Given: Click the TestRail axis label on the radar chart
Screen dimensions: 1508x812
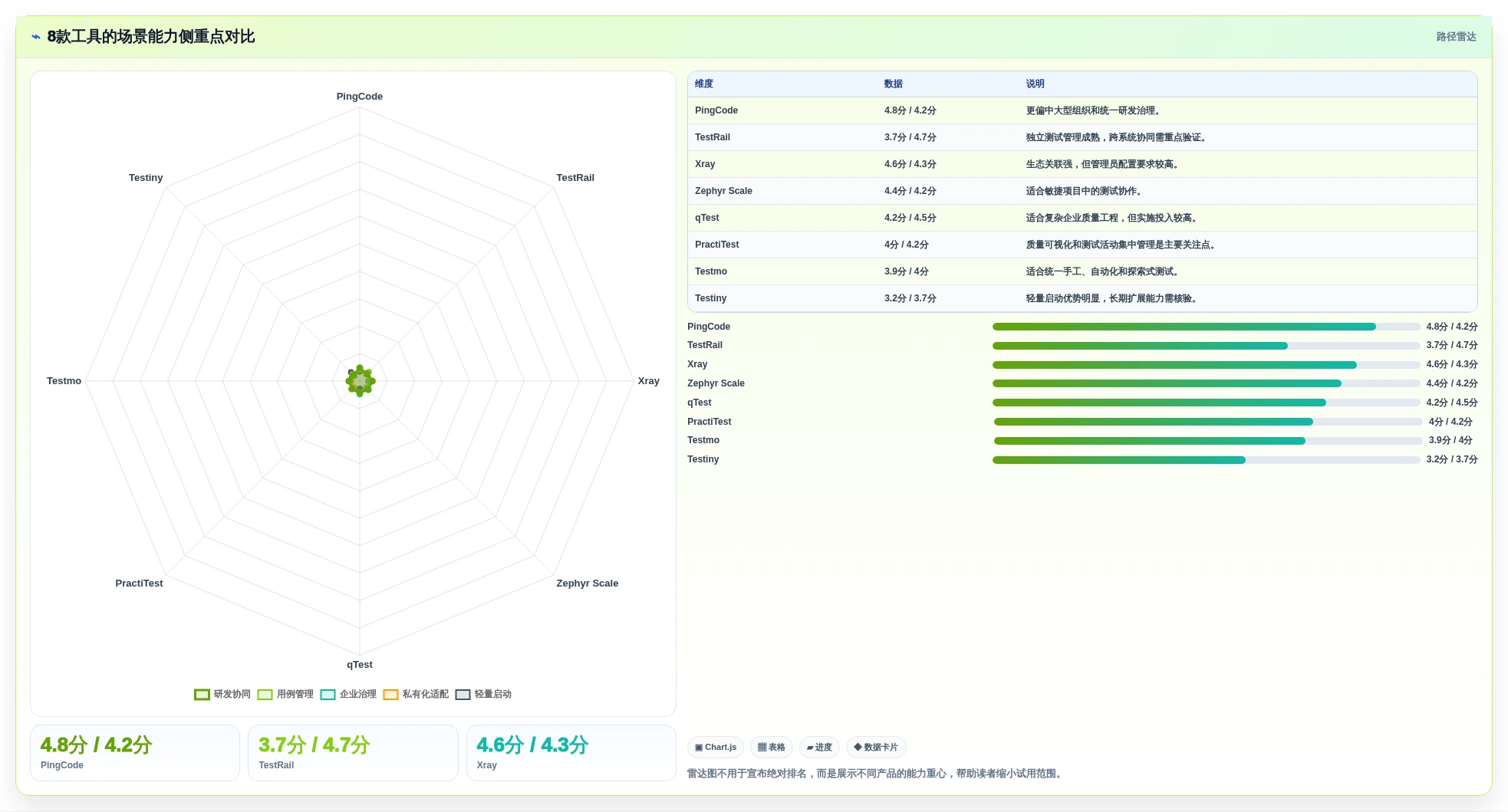Looking at the screenshot, I should [575, 178].
